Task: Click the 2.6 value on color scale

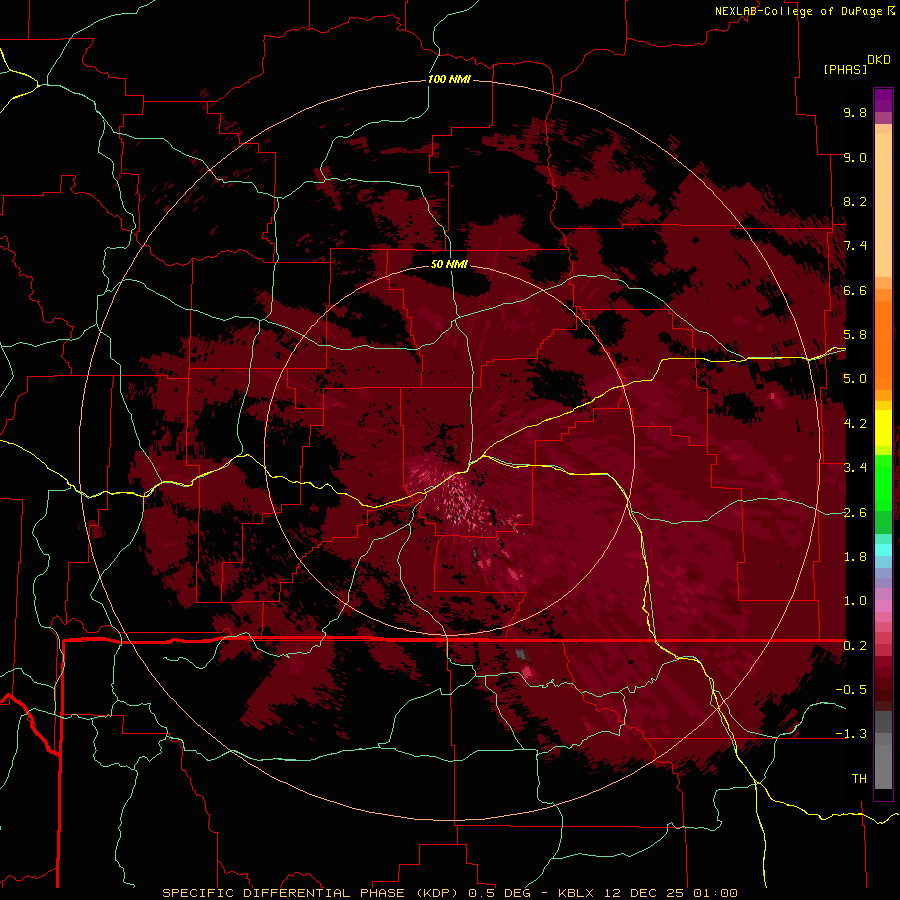Action: click(x=855, y=512)
